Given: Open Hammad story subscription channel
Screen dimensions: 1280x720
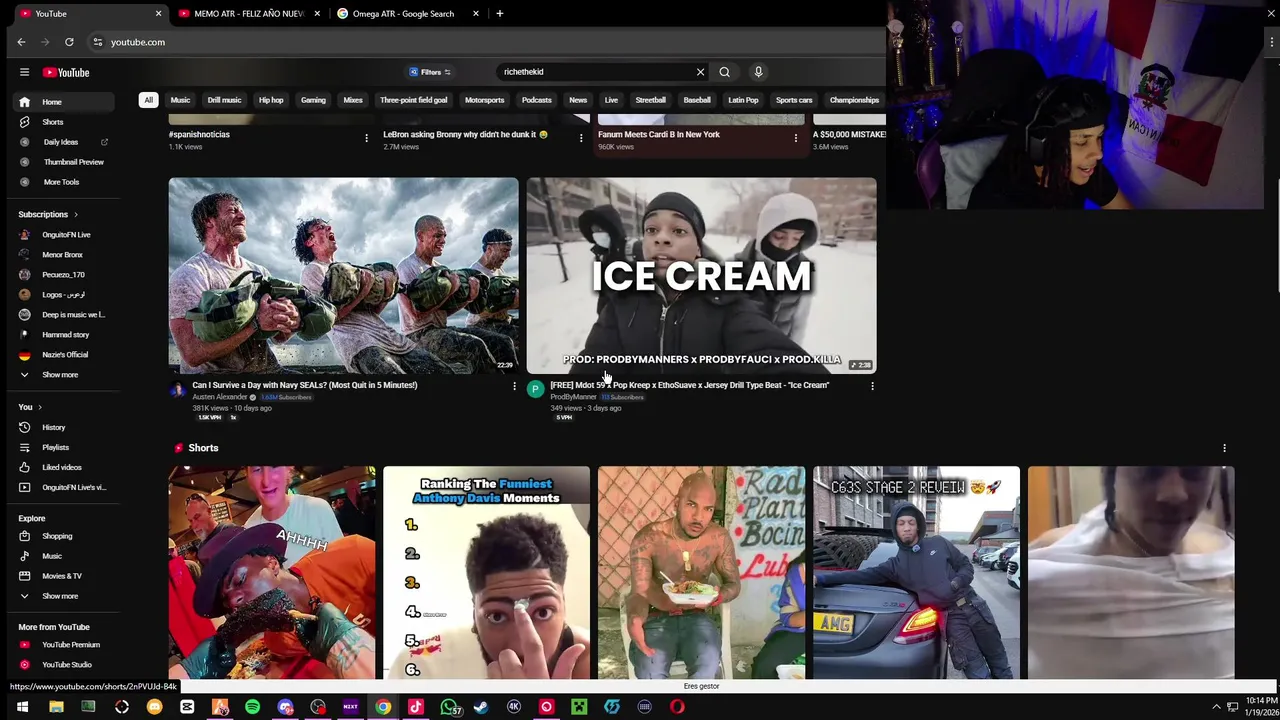Looking at the screenshot, I should (65, 335).
